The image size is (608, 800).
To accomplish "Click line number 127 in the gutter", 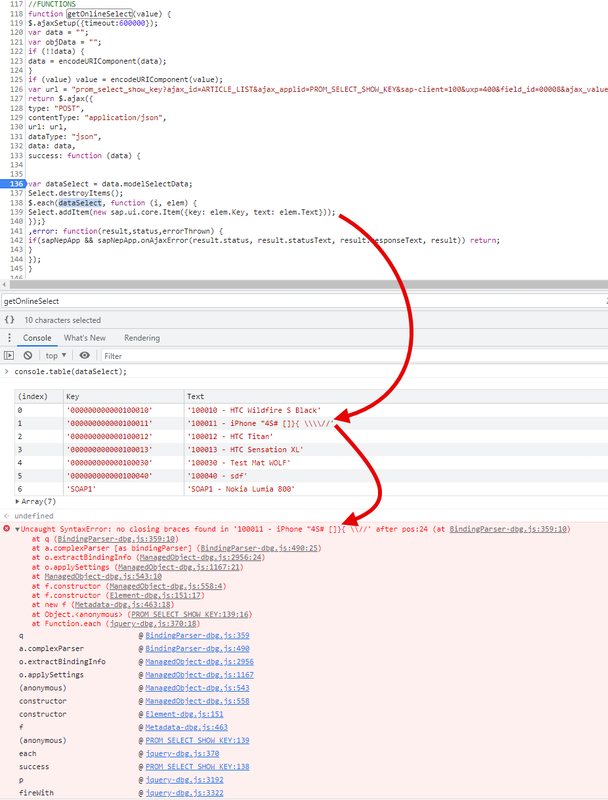I will [x=16, y=98].
